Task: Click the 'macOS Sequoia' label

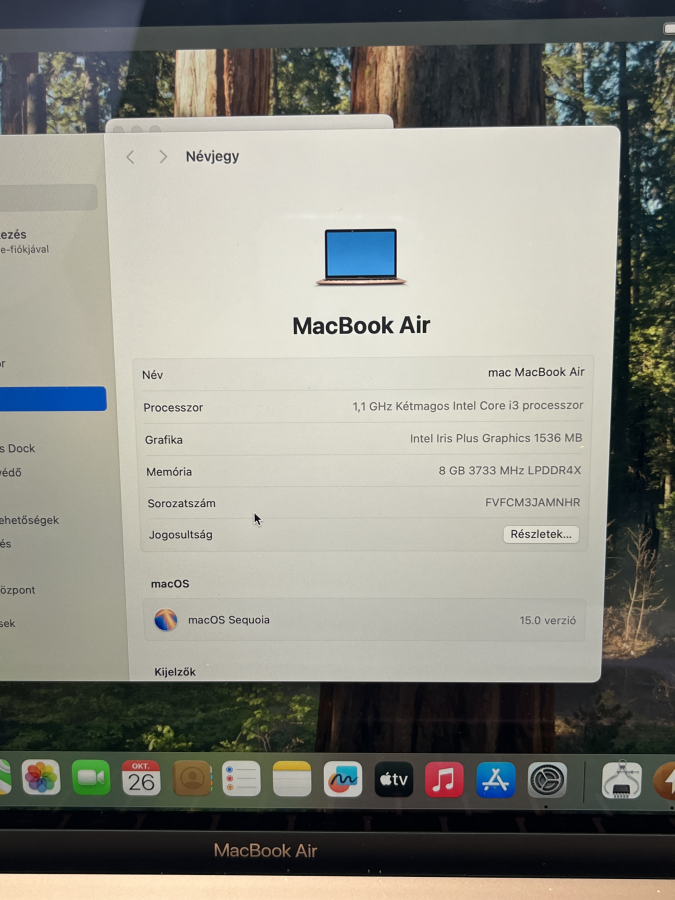Action: pyautogui.click(x=229, y=620)
